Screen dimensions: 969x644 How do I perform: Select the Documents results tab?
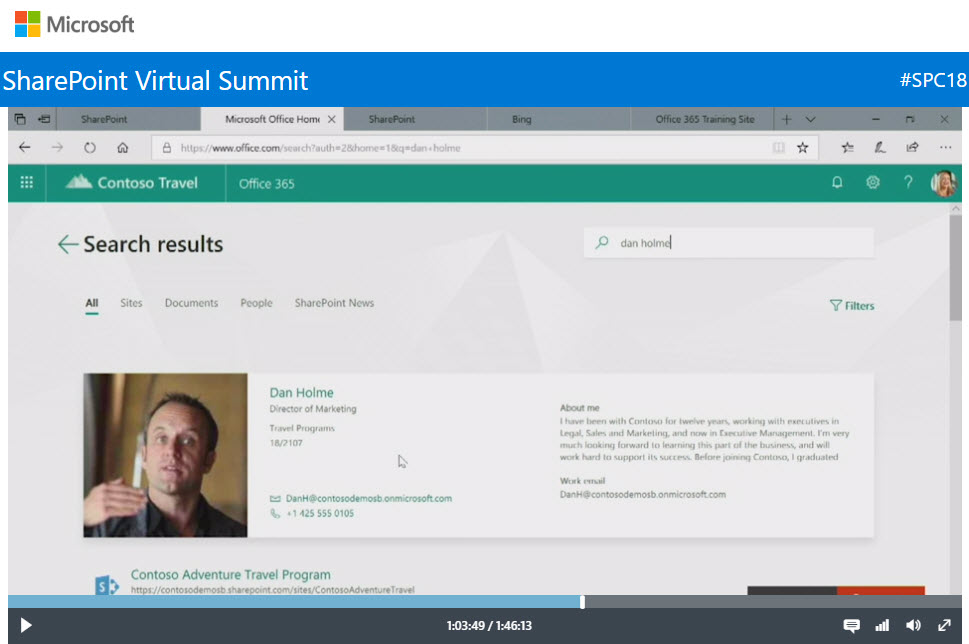click(191, 303)
